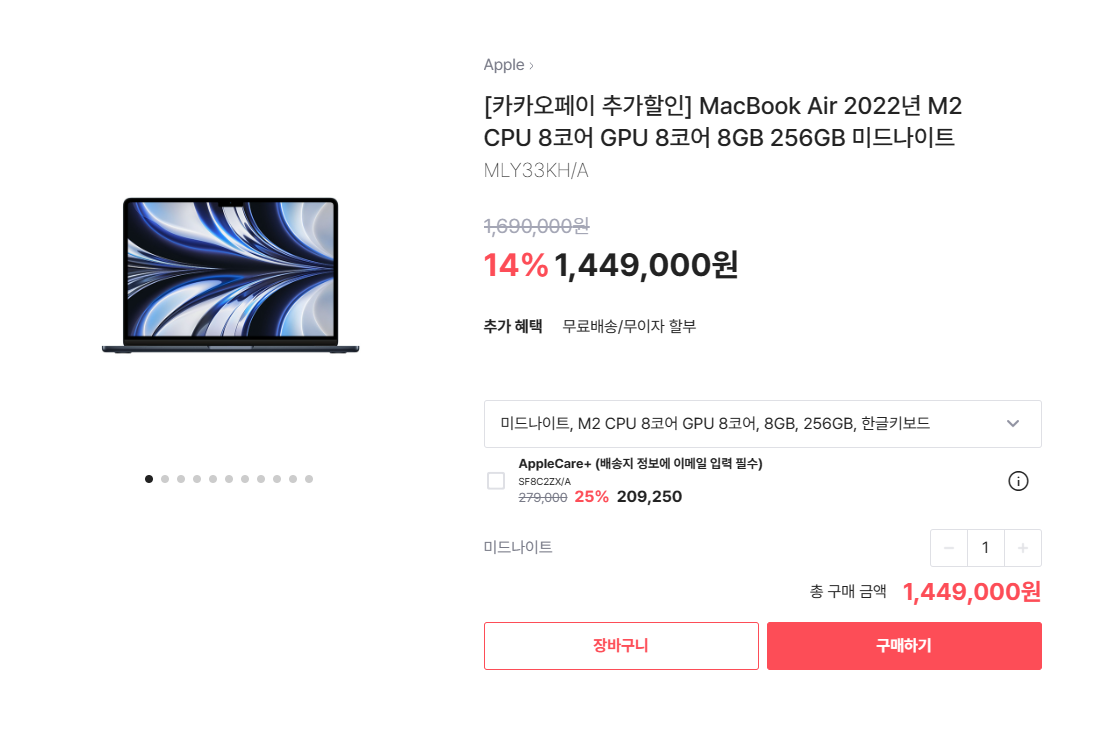Click the 무료배송/무이자 할부 benefit text
1093x744 pixels.
point(629,326)
